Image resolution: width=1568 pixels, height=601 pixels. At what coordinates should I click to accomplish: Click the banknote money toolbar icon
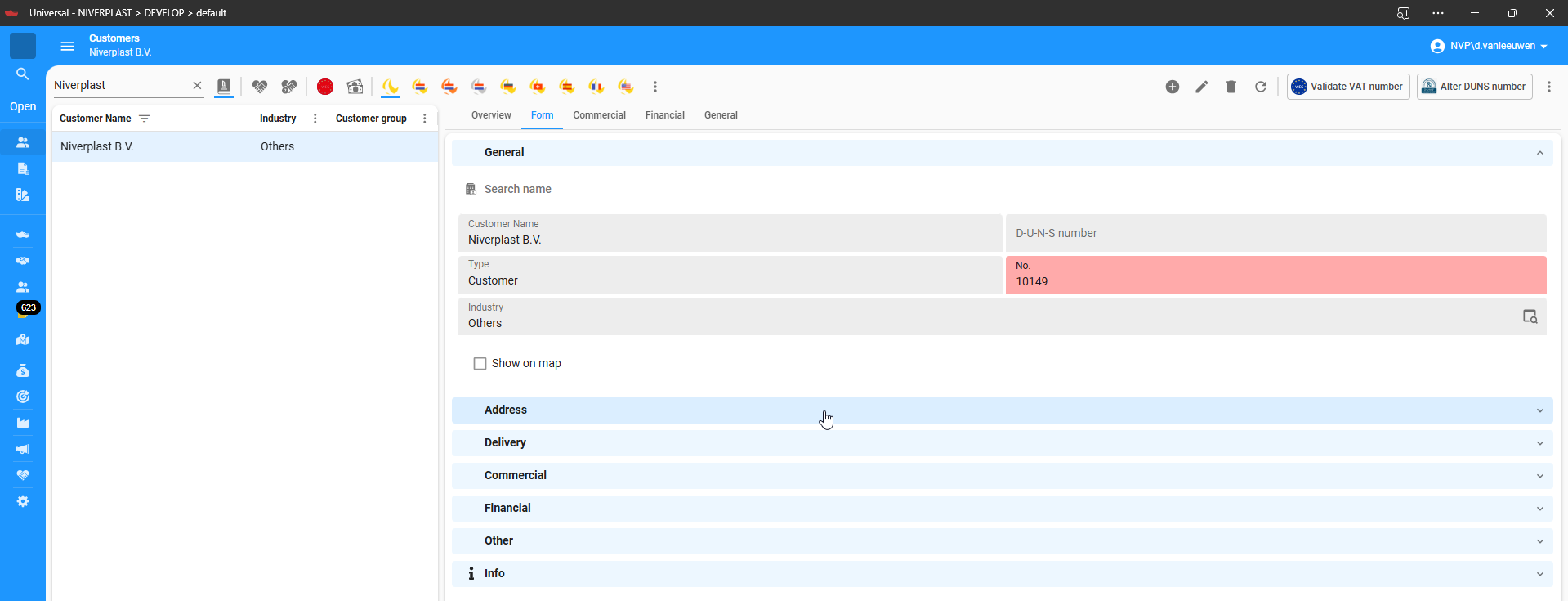point(355,87)
